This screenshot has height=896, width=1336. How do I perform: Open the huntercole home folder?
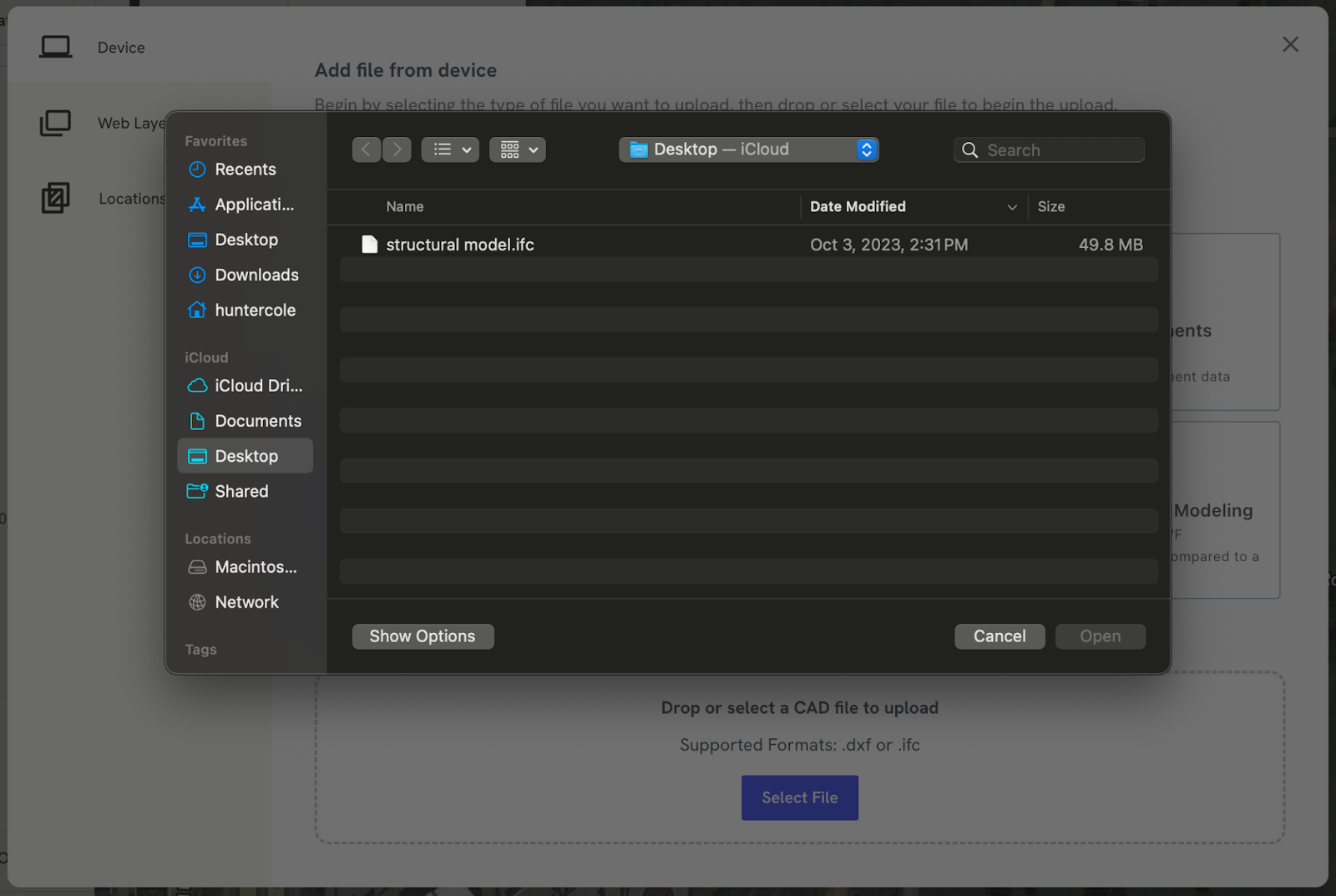click(245, 310)
